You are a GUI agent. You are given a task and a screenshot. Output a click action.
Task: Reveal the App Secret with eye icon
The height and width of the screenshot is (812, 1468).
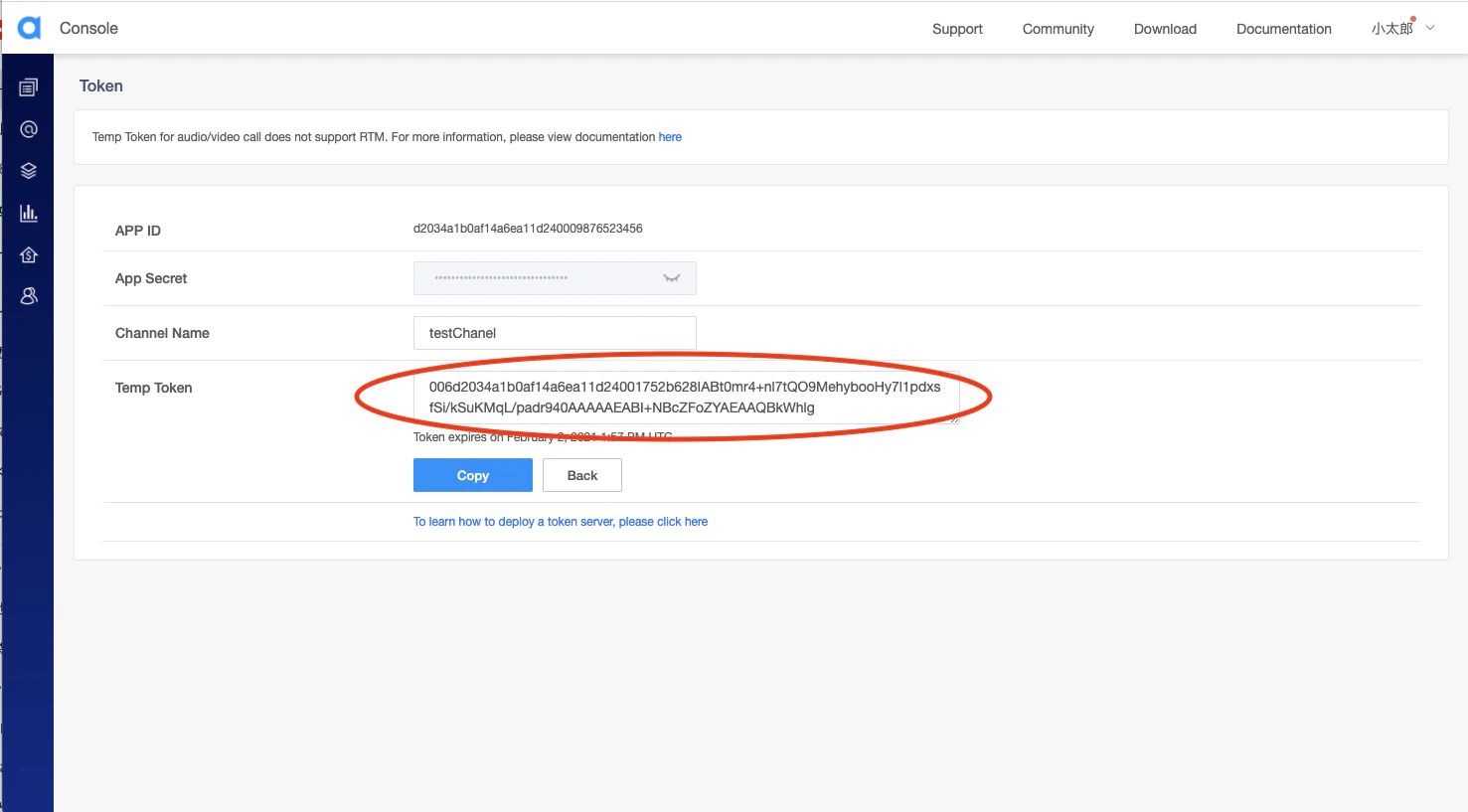(672, 278)
